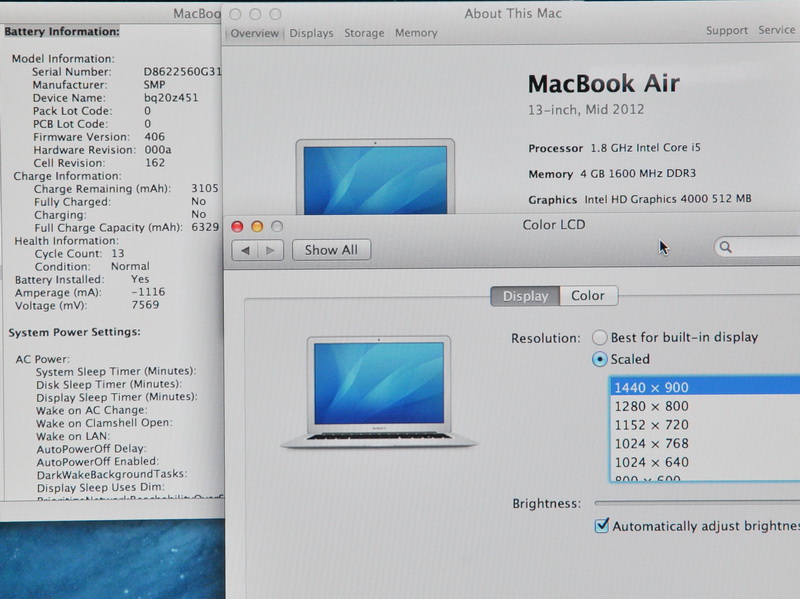The width and height of the screenshot is (800, 599).
Task: Click the Firmware Version value 406
Action: click(x=154, y=137)
